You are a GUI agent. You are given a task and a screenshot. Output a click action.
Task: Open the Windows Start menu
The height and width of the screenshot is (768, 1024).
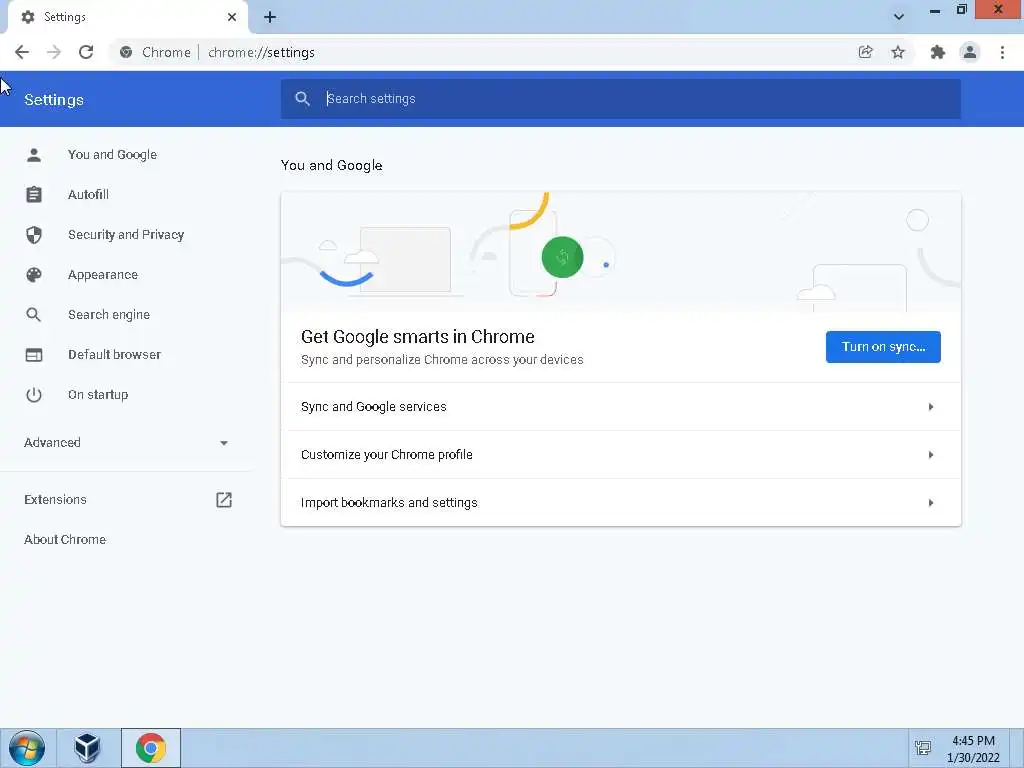27,748
